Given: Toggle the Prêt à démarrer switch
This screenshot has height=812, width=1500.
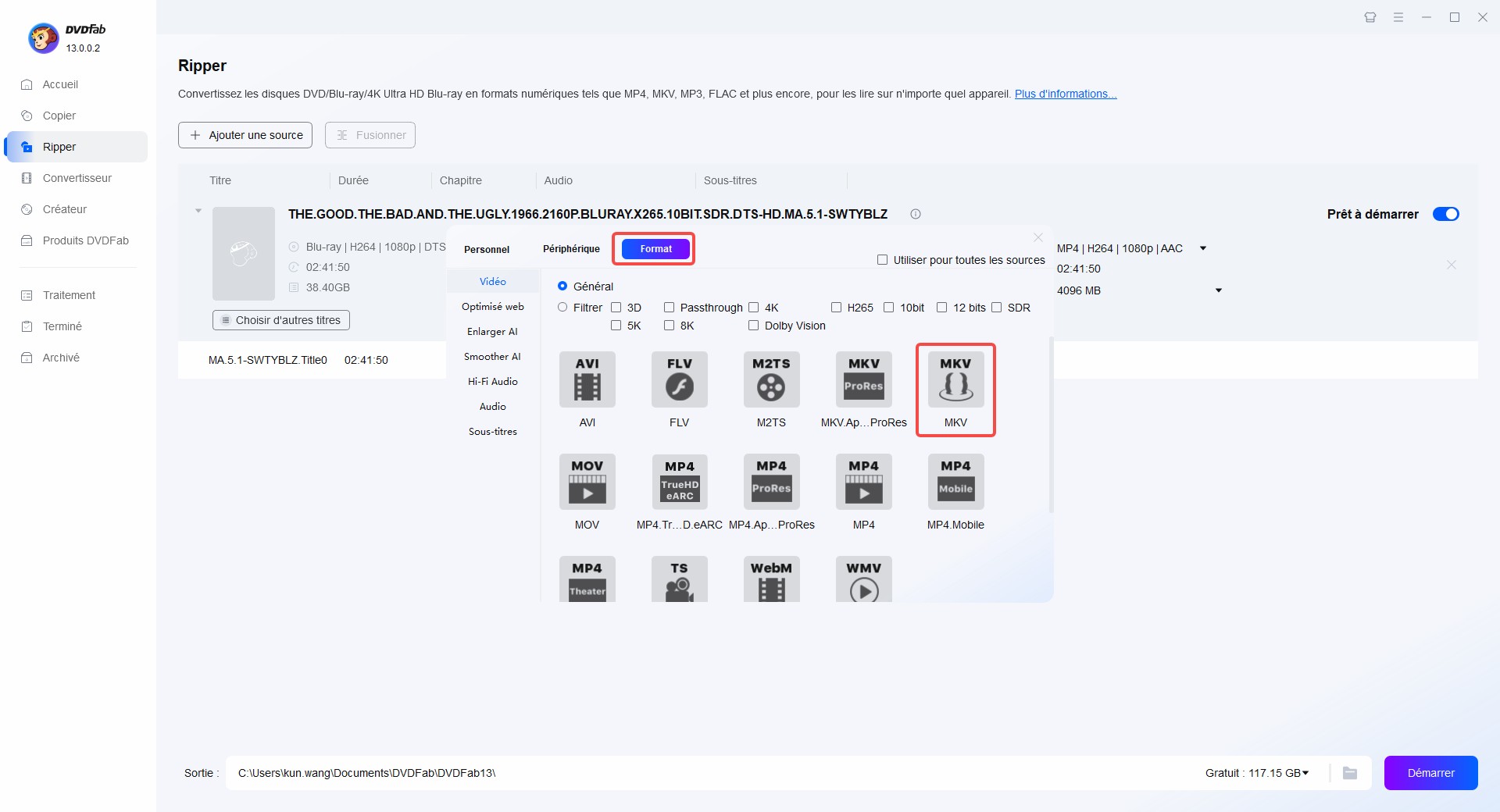Looking at the screenshot, I should coord(1446,214).
